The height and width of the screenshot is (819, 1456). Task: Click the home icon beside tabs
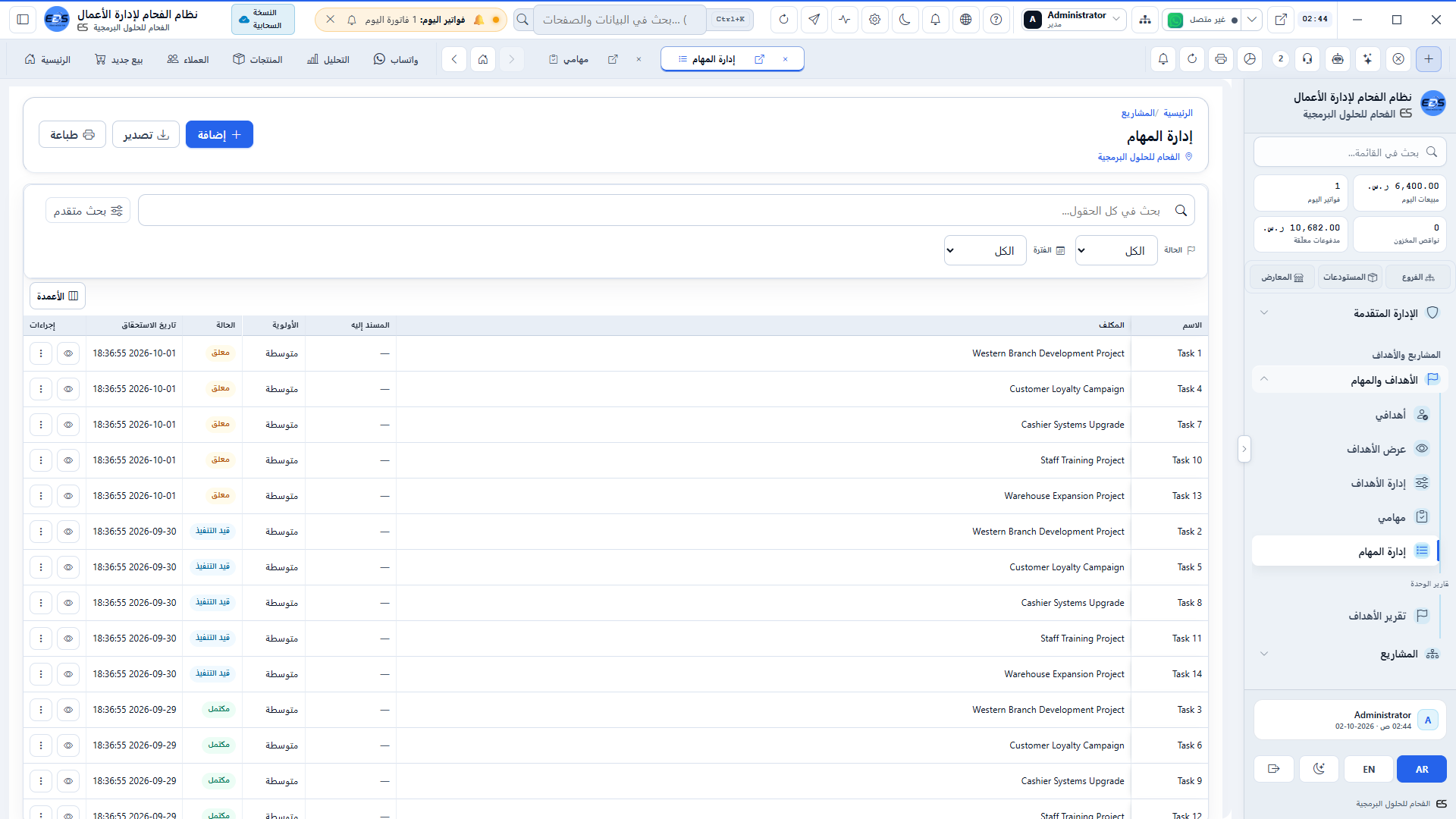[483, 59]
